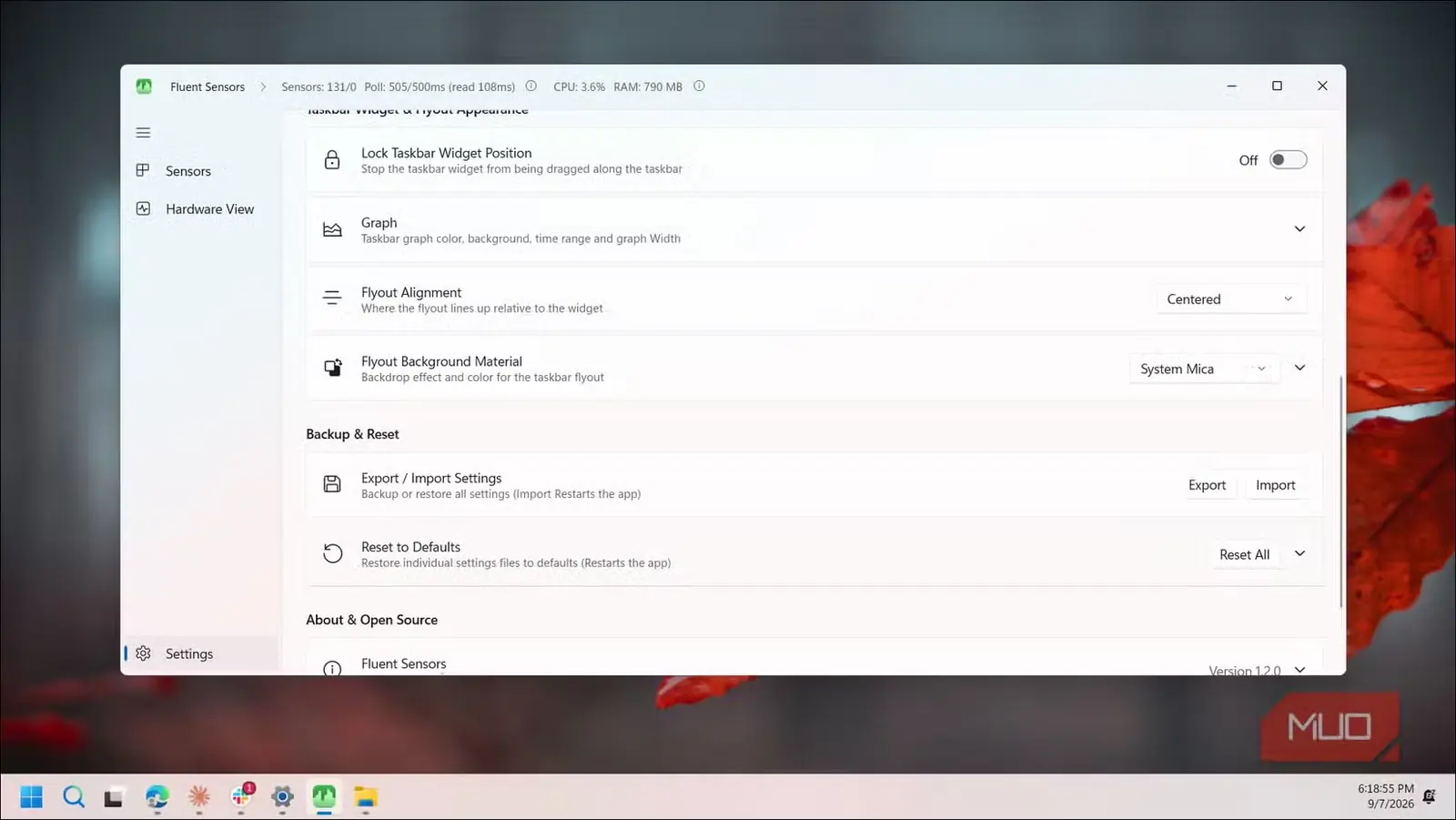The height and width of the screenshot is (820, 1456).
Task: Click the 'About & Open Source' heading
Action: (371, 620)
